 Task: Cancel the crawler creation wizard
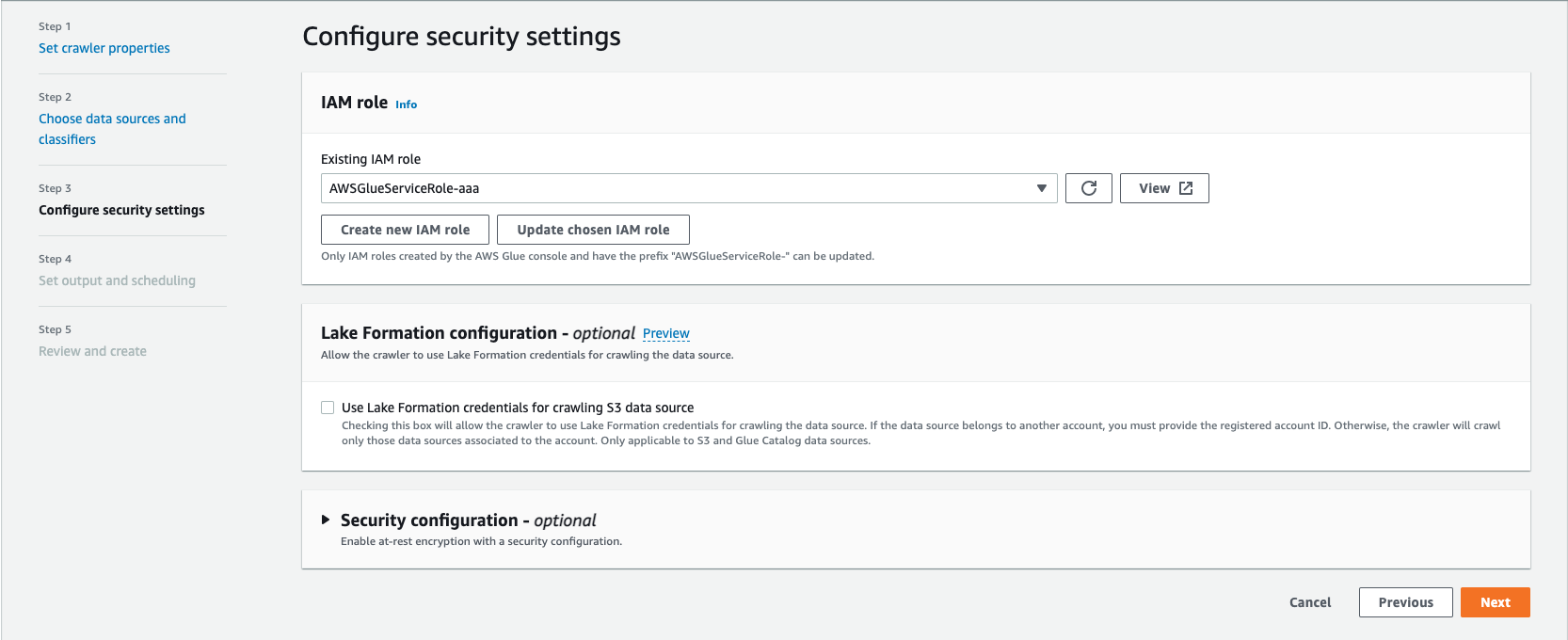coord(1309,602)
